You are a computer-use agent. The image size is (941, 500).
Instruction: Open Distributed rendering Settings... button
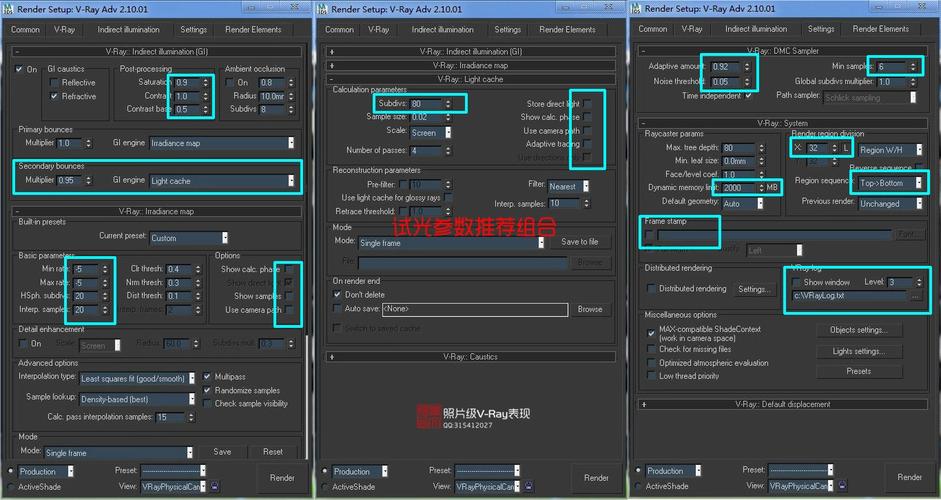(754, 289)
